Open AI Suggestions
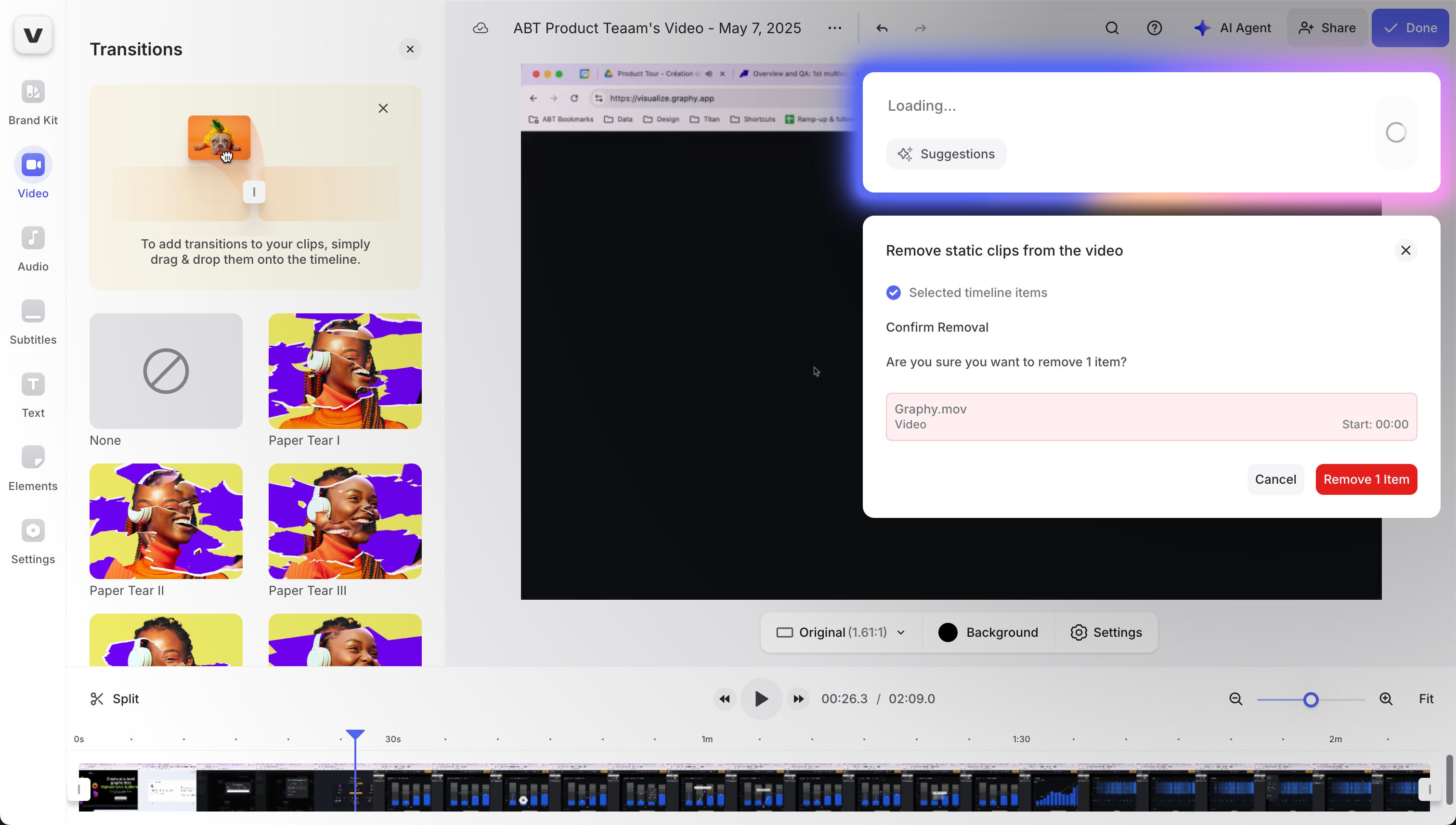 point(946,154)
